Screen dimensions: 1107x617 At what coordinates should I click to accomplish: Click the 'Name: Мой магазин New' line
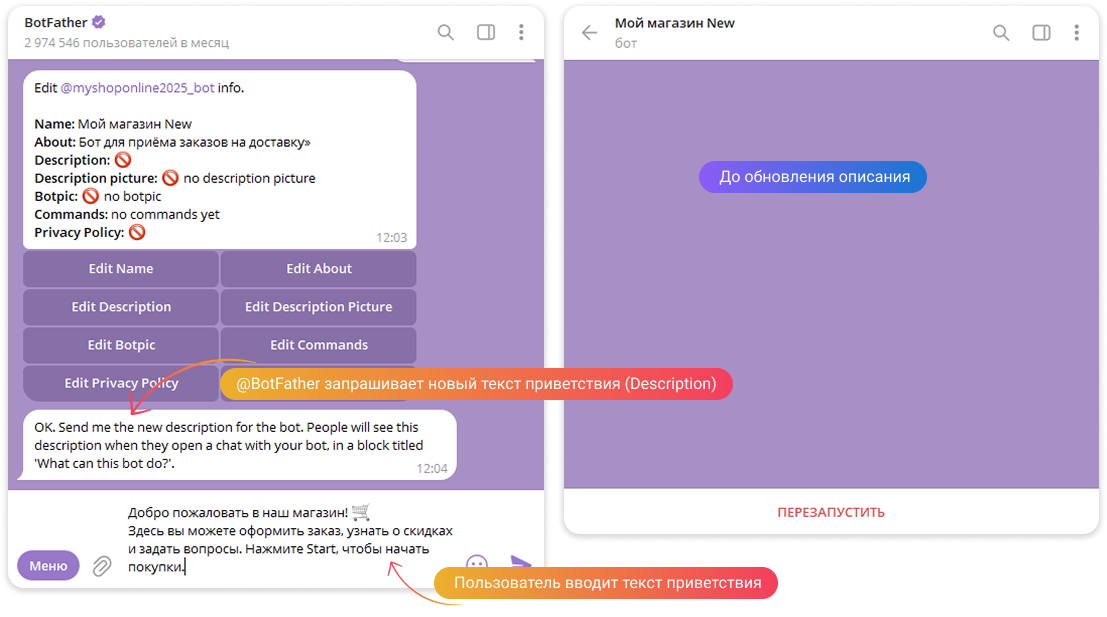[x=113, y=124]
